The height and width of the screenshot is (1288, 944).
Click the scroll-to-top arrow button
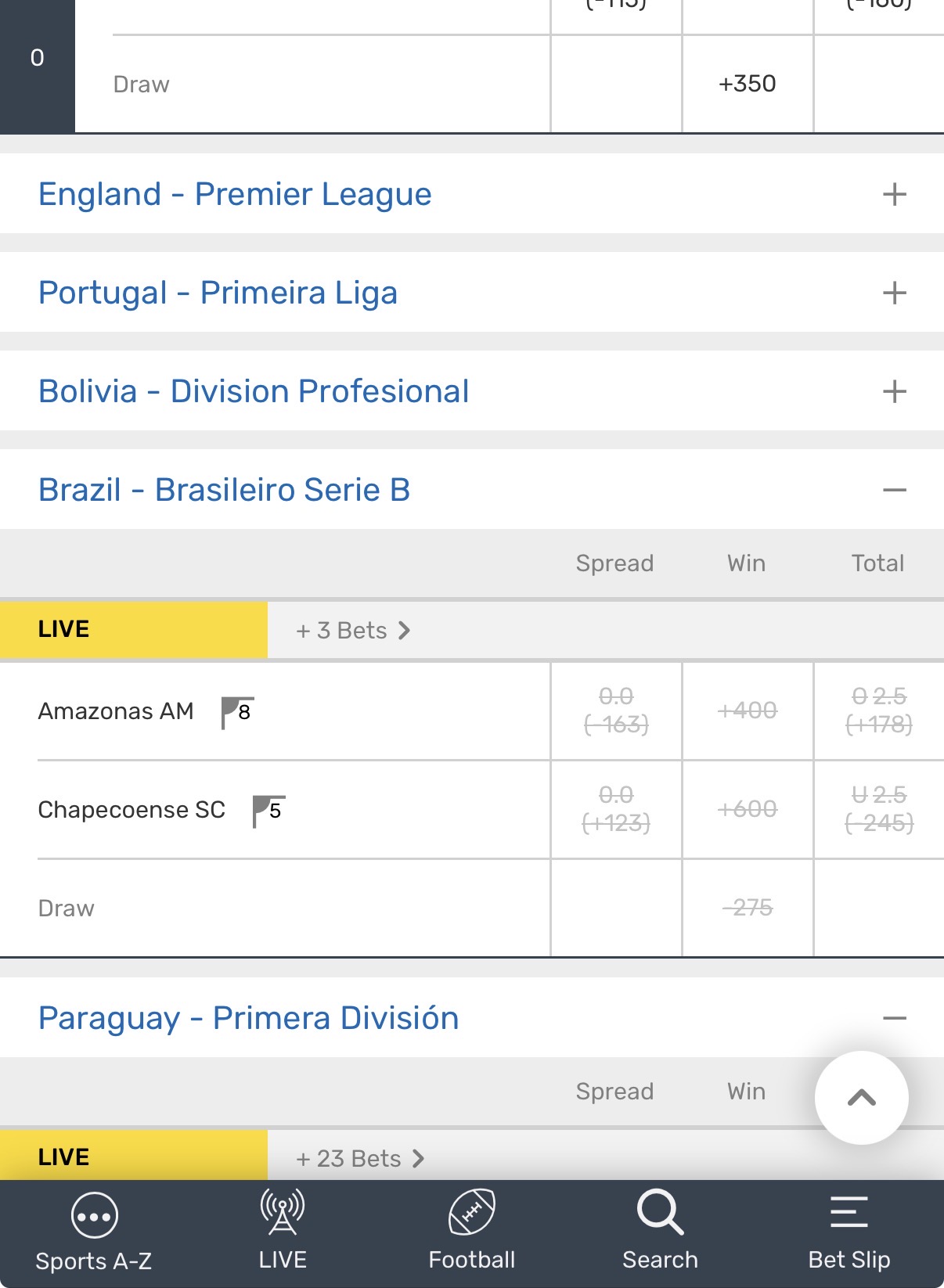click(861, 1098)
